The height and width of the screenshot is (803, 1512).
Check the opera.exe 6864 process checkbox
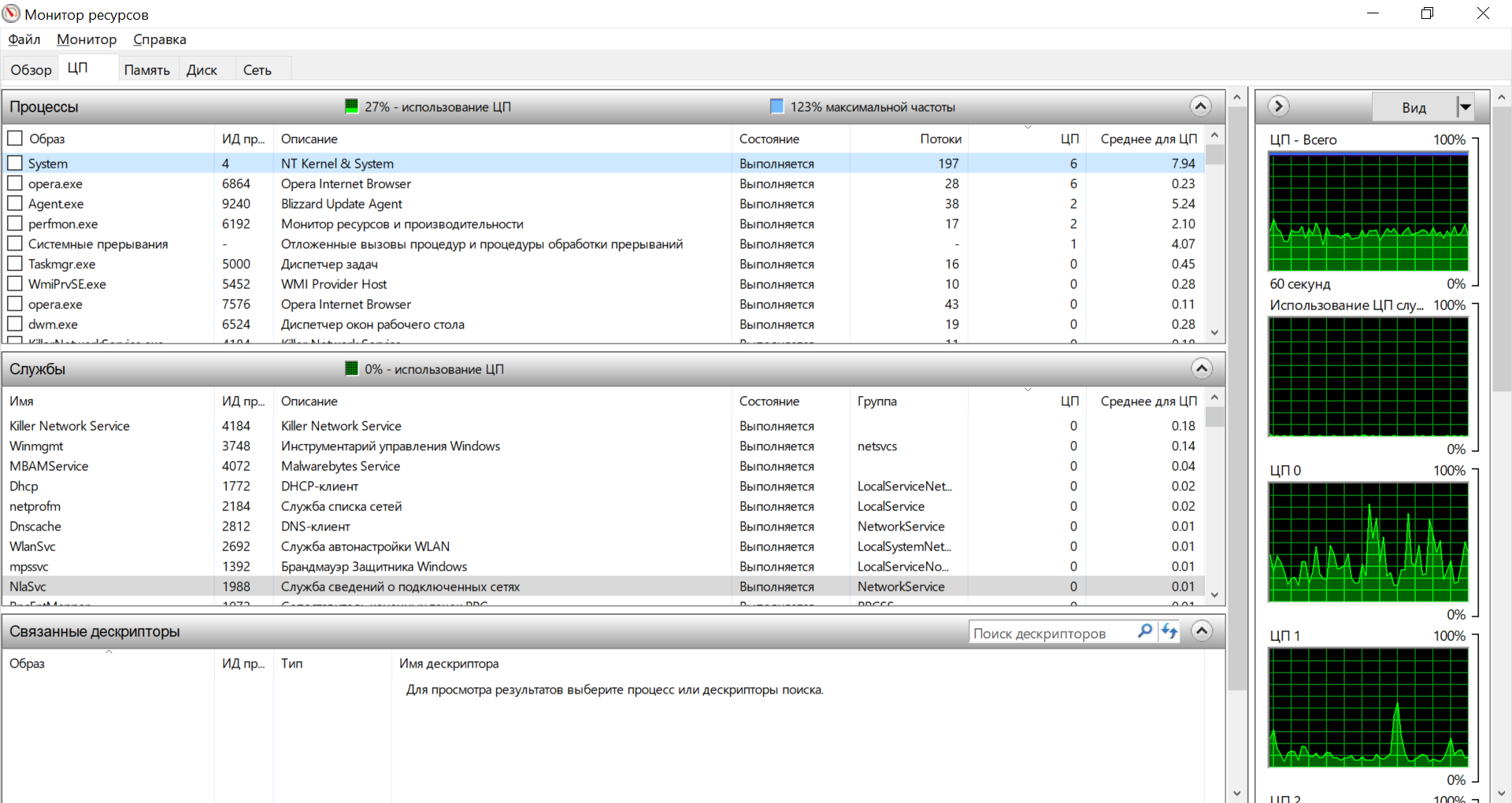pyautogui.click(x=15, y=183)
